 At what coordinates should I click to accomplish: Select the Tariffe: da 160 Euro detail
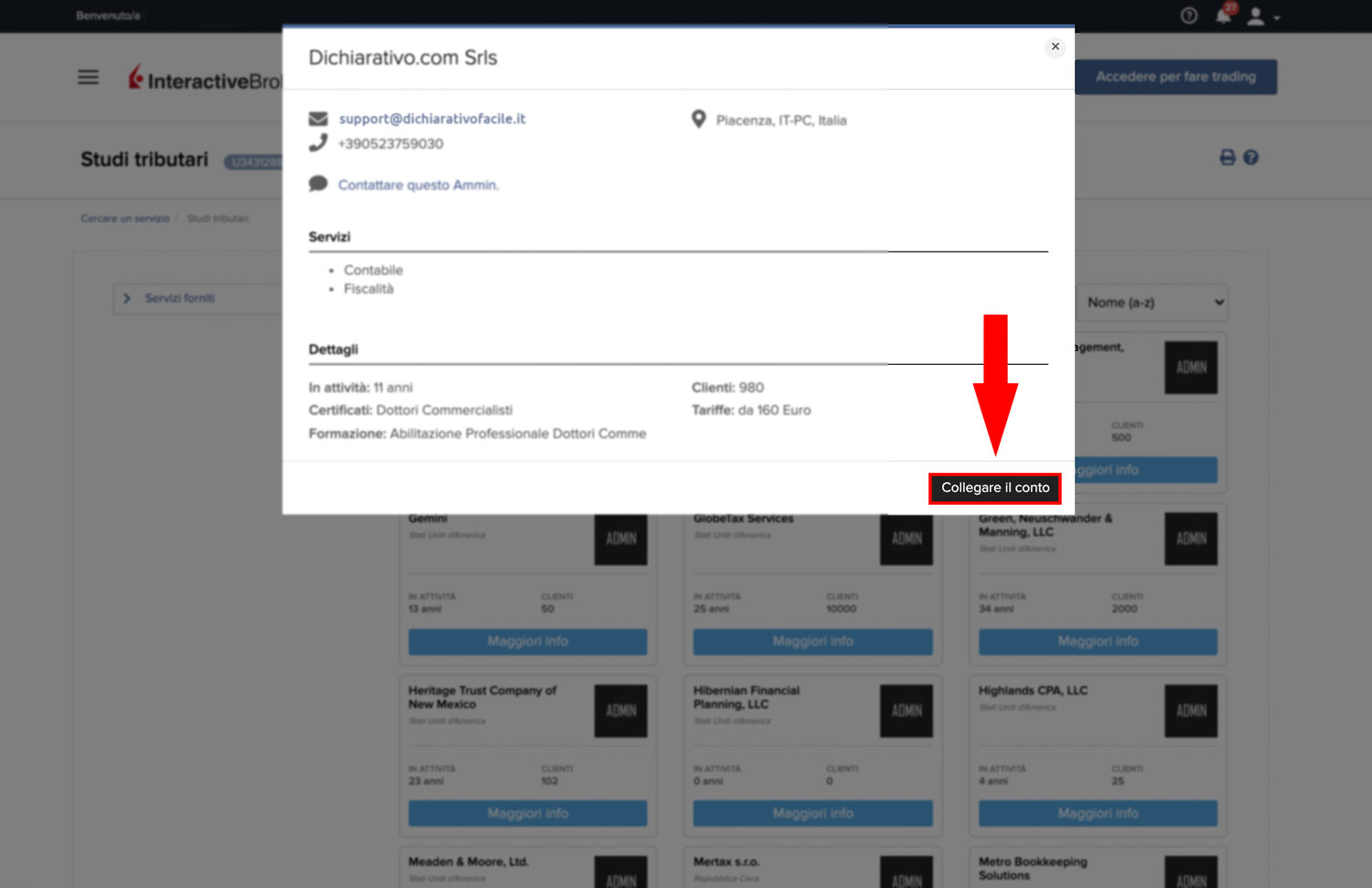pyautogui.click(x=751, y=410)
